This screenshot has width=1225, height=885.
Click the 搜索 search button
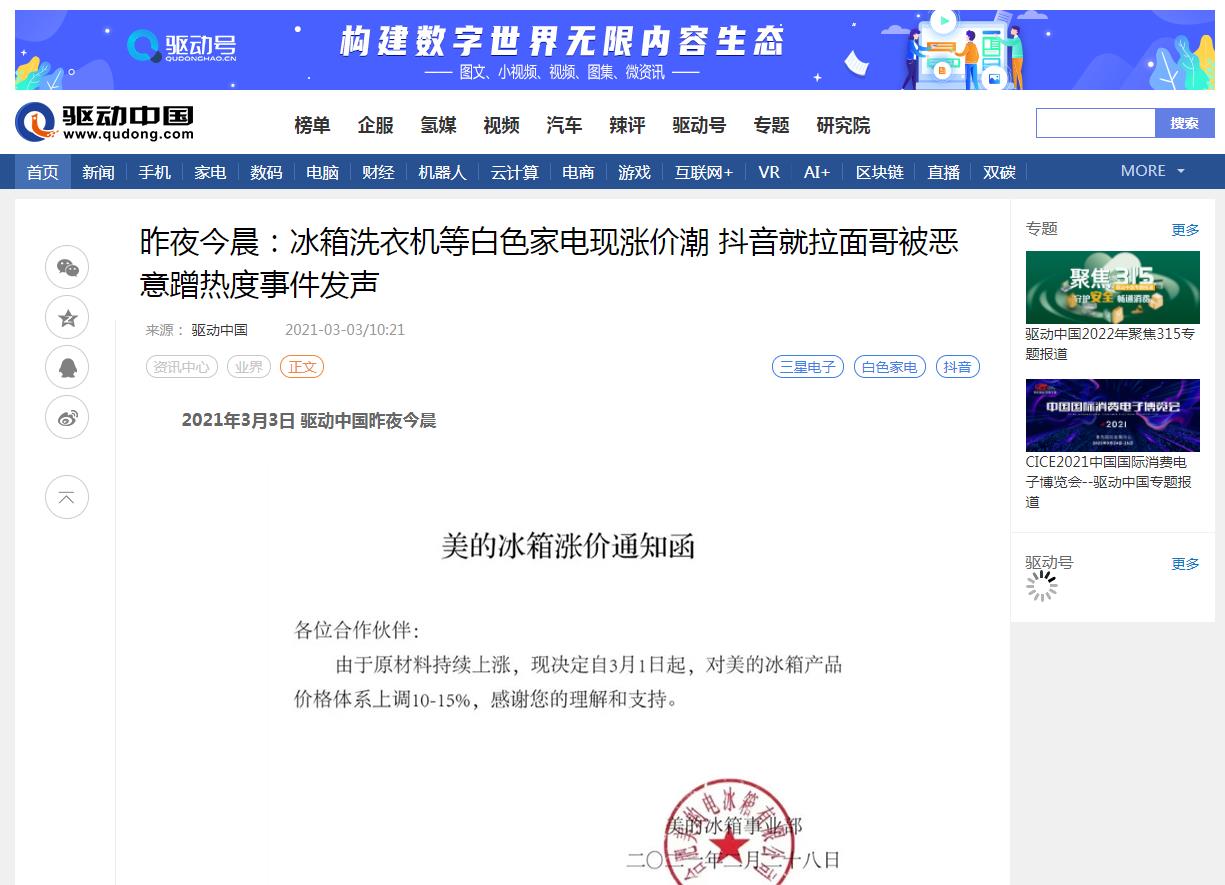[1185, 123]
